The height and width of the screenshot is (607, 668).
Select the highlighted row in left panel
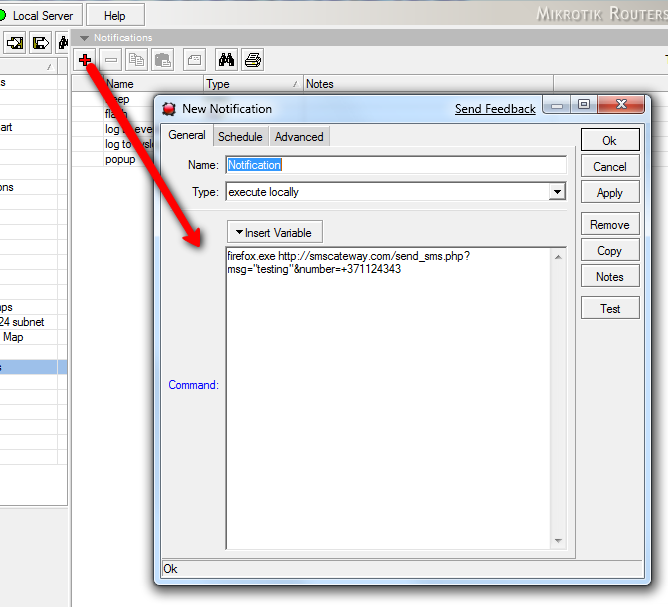(x=33, y=367)
